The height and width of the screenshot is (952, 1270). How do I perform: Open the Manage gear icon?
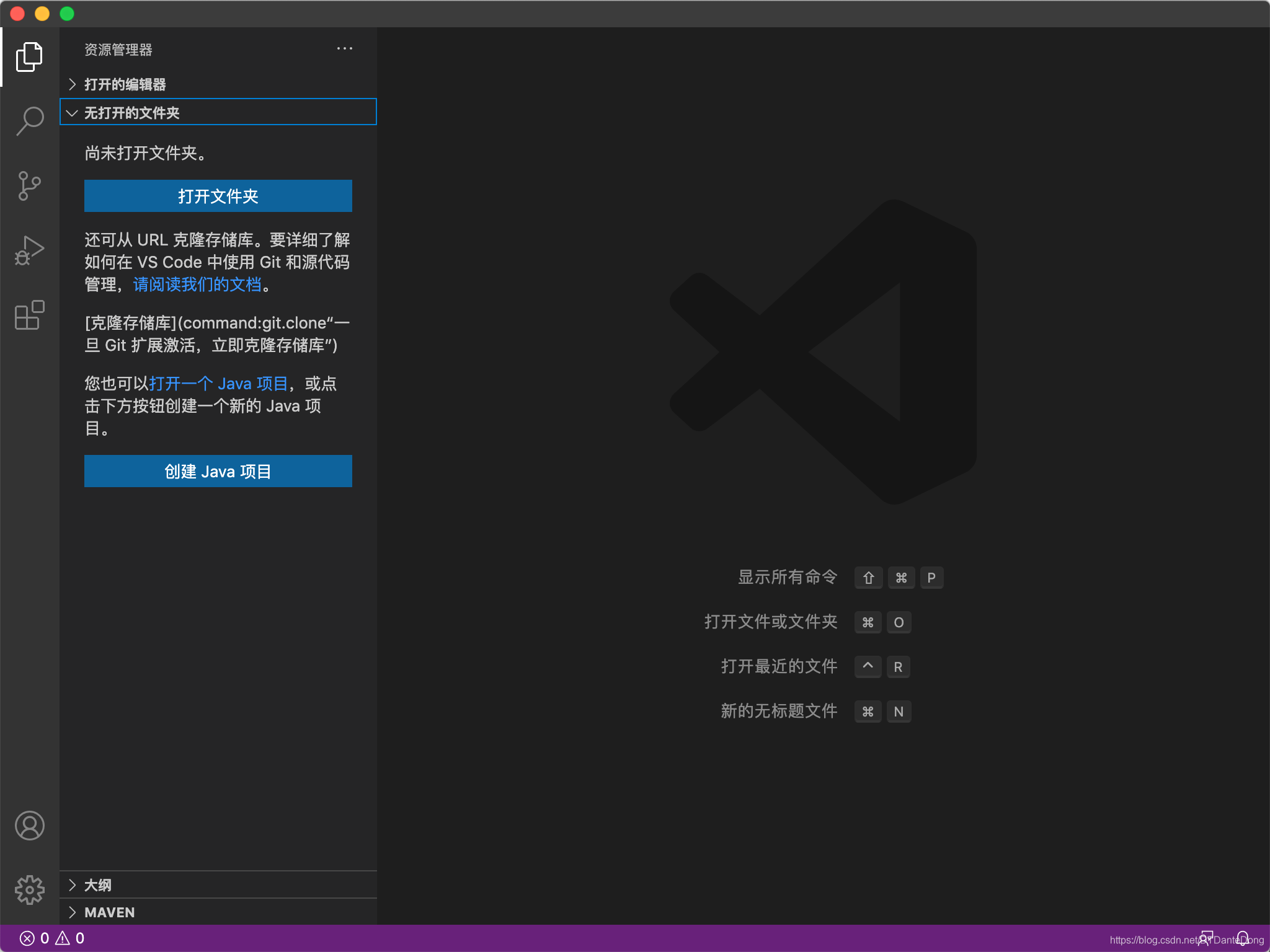pyautogui.click(x=29, y=890)
